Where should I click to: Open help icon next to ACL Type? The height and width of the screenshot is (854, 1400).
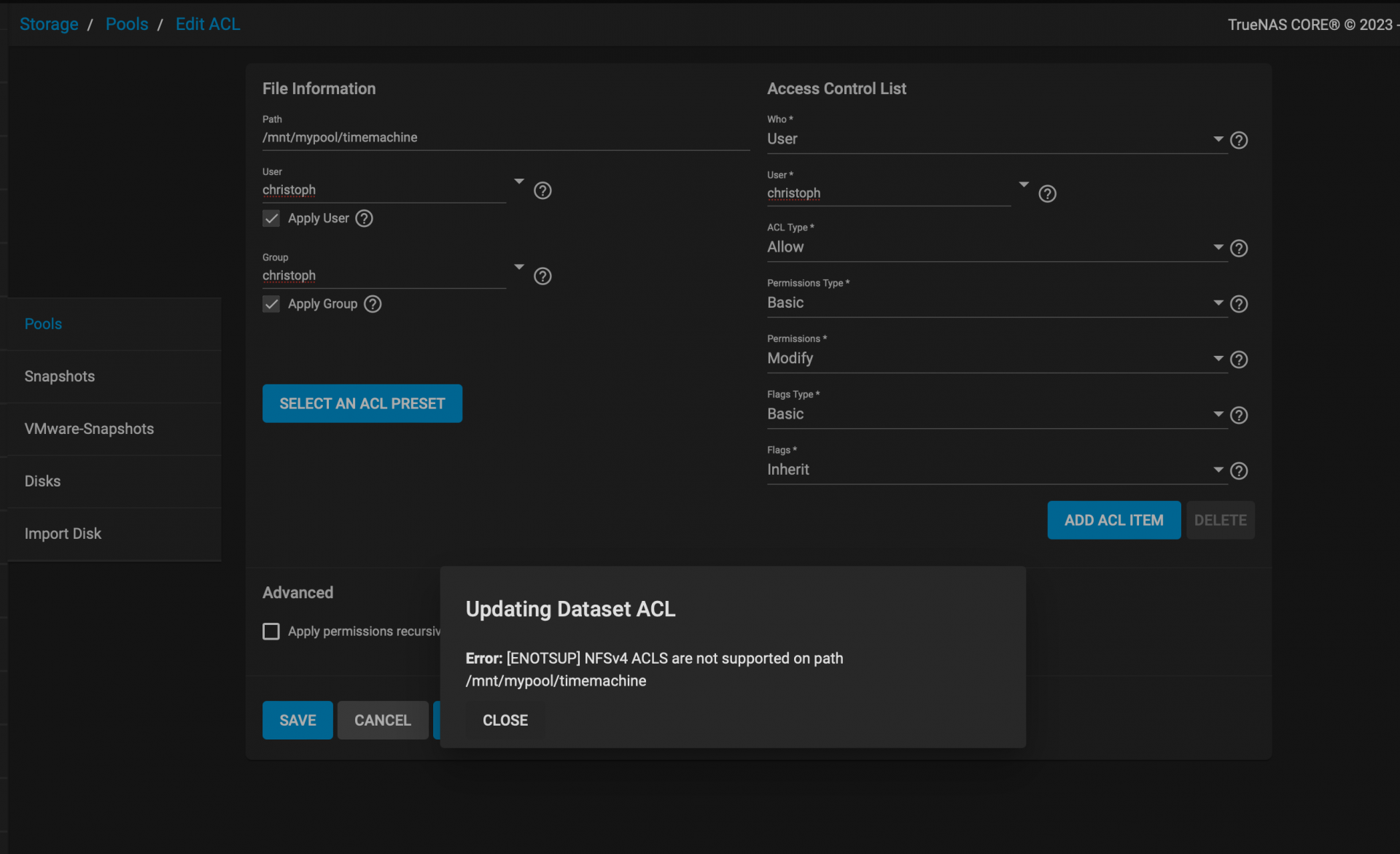[1239, 249]
